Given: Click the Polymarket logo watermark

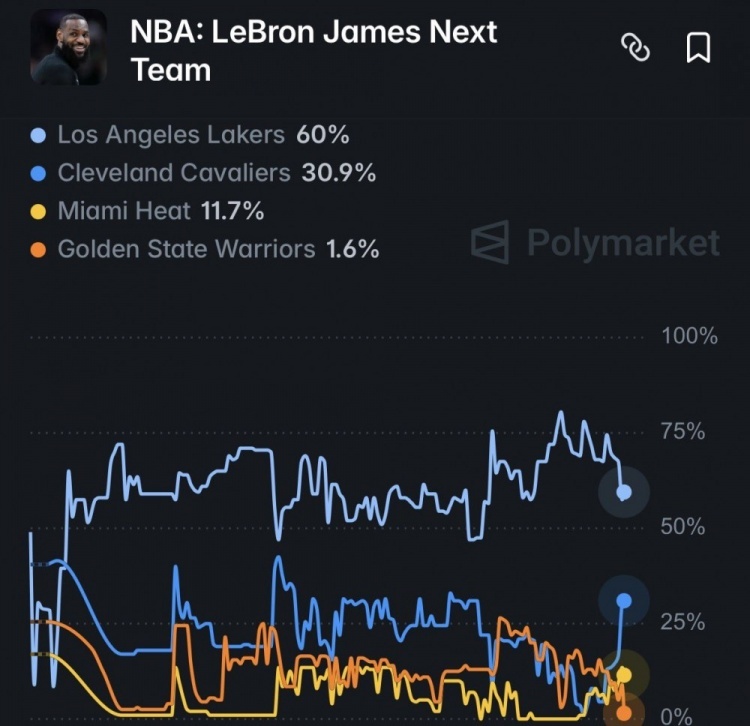Looking at the screenshot, I should point(595,242).
